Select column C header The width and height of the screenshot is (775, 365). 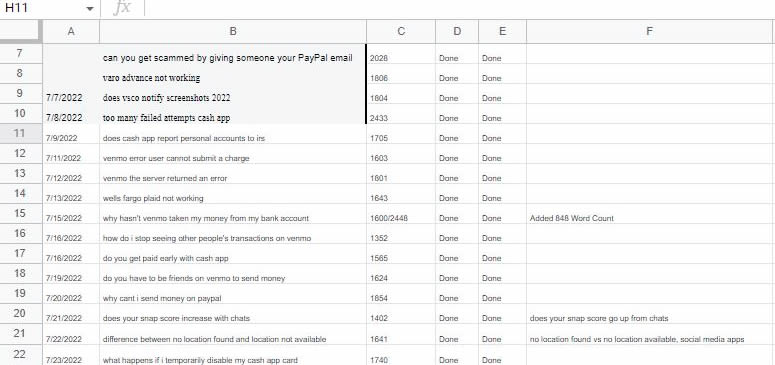click(x=401, y=31)
